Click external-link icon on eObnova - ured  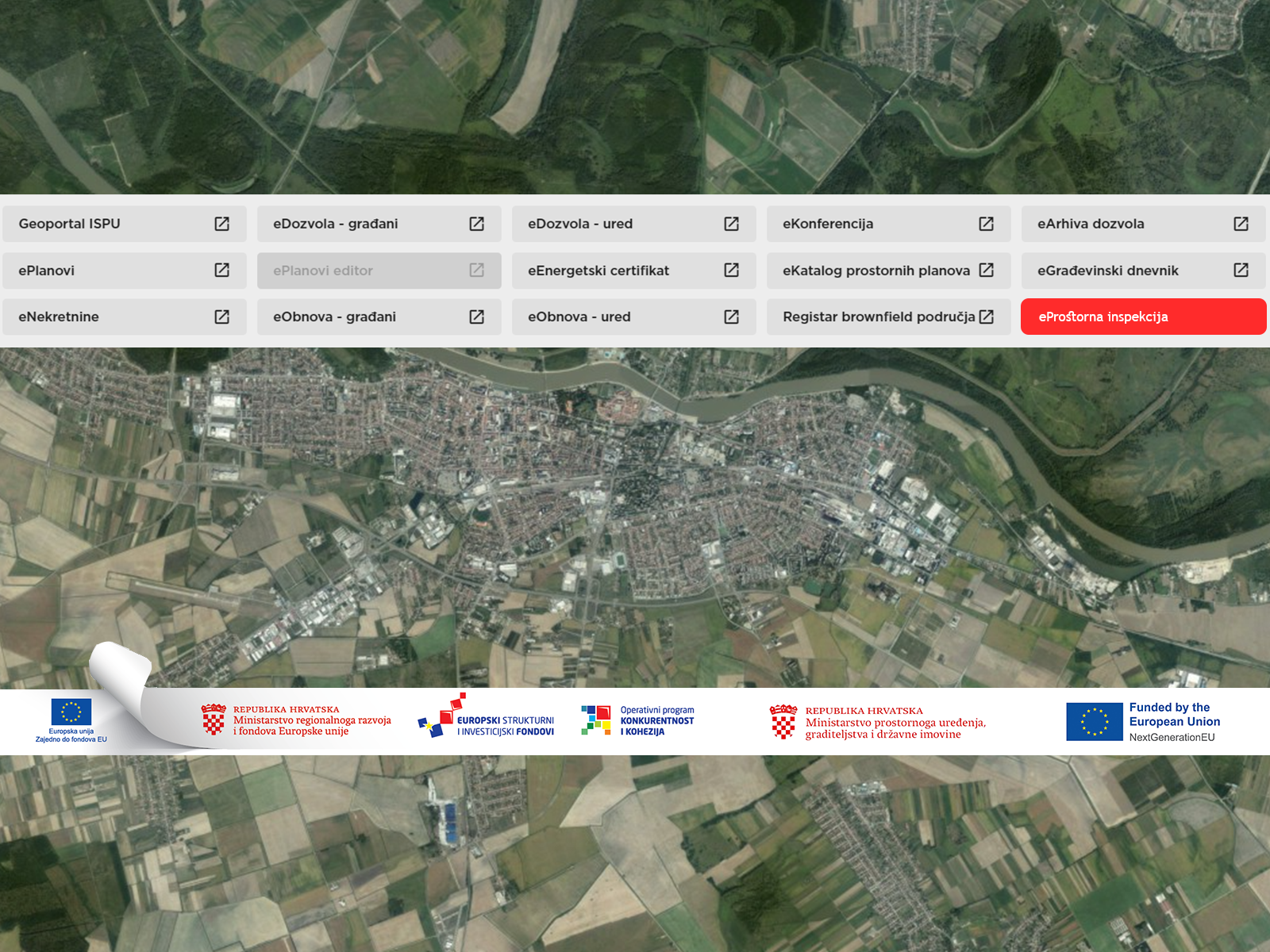pos(731,317)
